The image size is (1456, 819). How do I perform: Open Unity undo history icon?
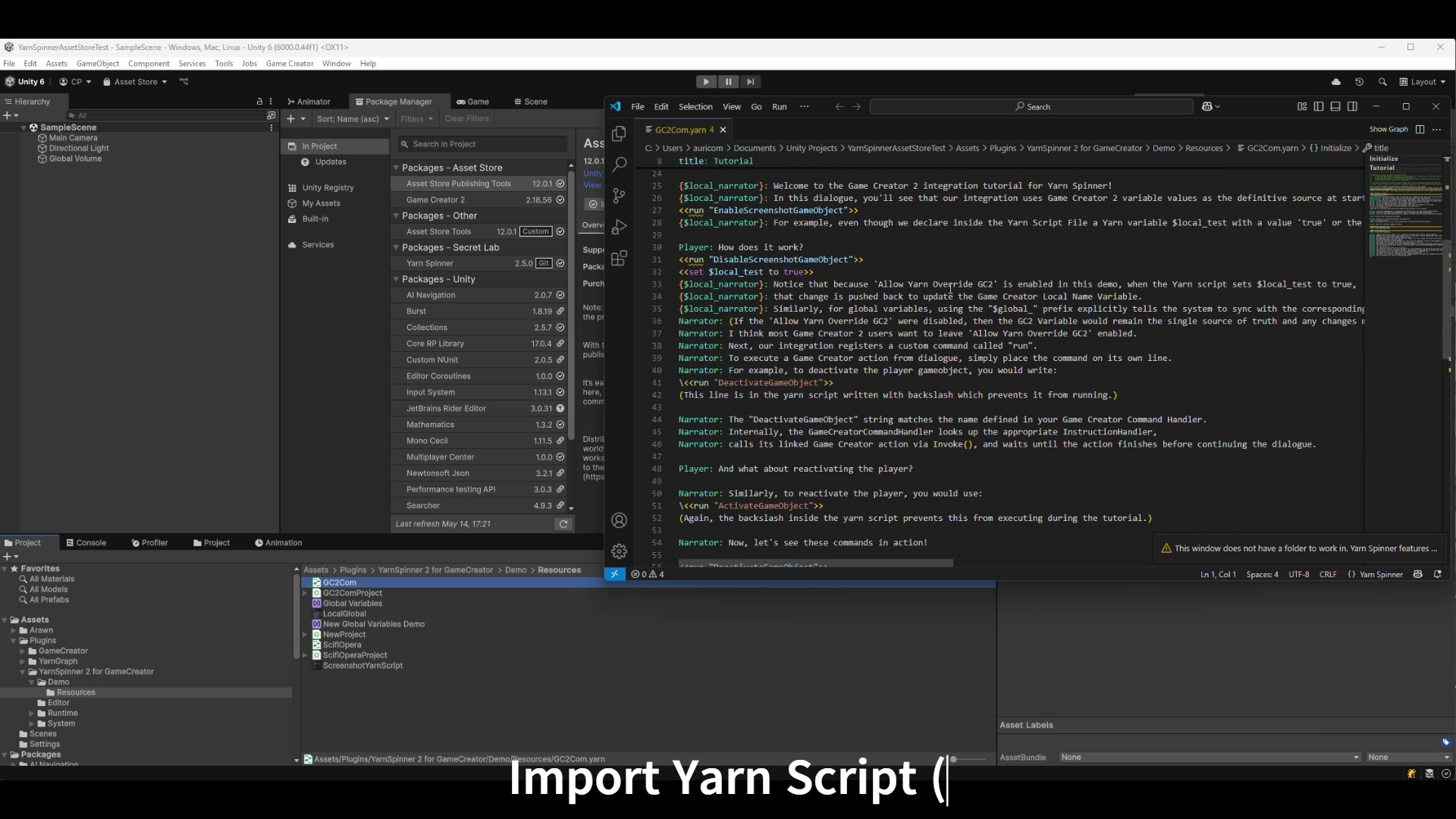tap(1359, 82)
